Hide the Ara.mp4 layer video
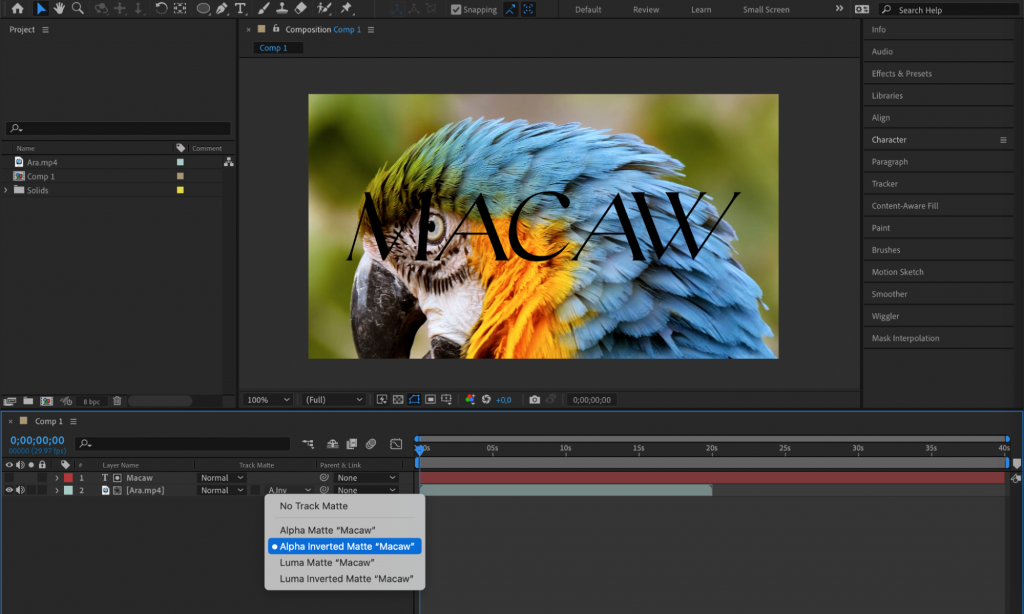 (x=9, y=490)
